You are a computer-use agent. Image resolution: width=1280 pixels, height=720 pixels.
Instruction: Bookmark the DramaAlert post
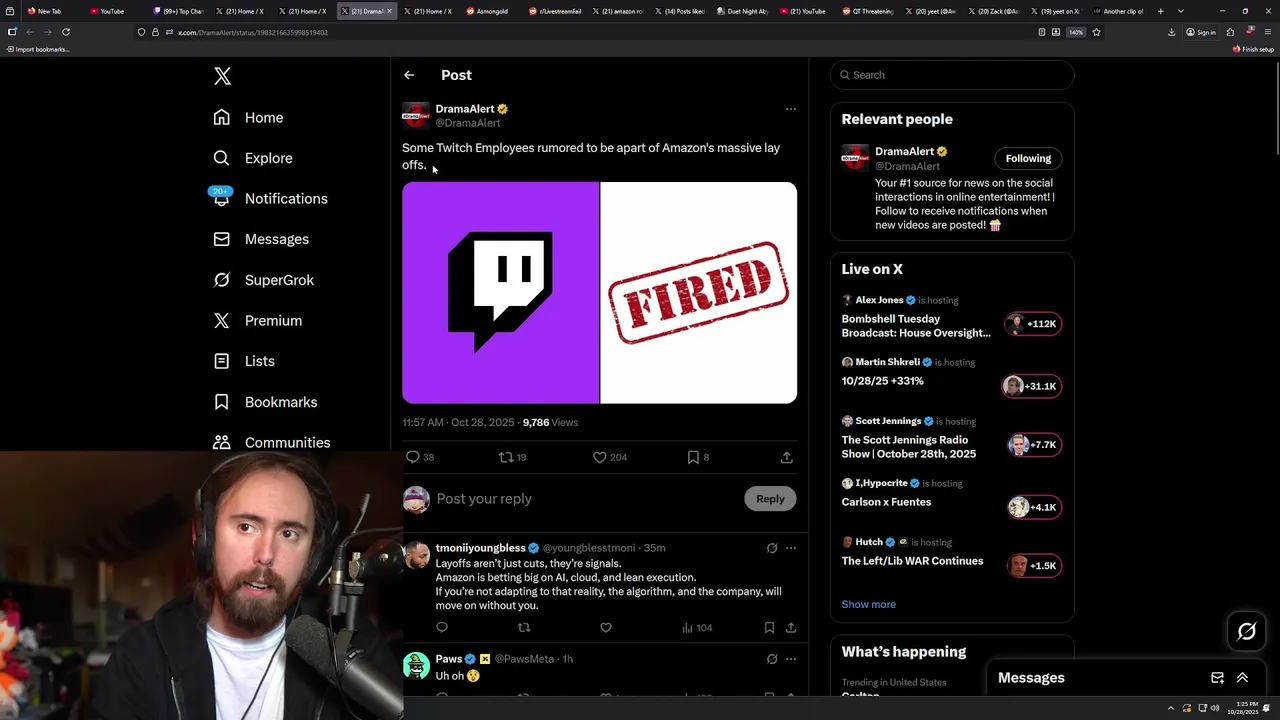click(x=693, y=457)
